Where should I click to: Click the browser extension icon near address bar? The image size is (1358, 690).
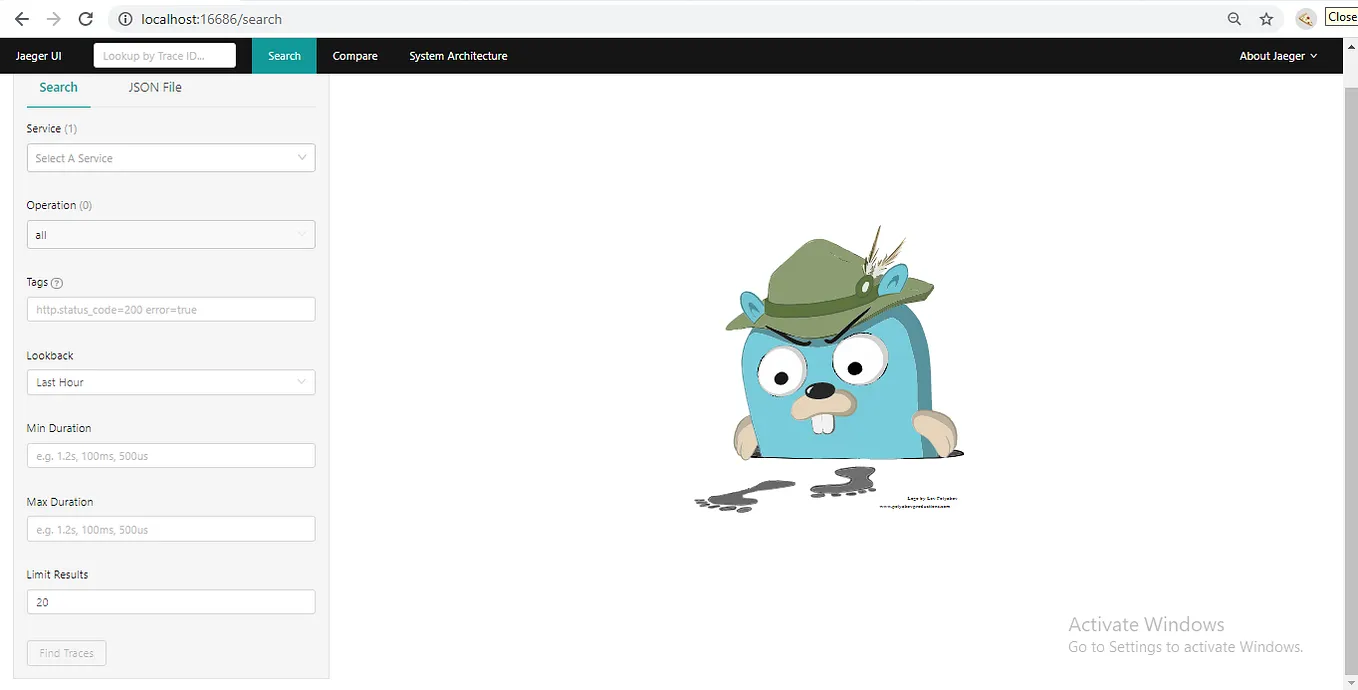point(1304,18)
